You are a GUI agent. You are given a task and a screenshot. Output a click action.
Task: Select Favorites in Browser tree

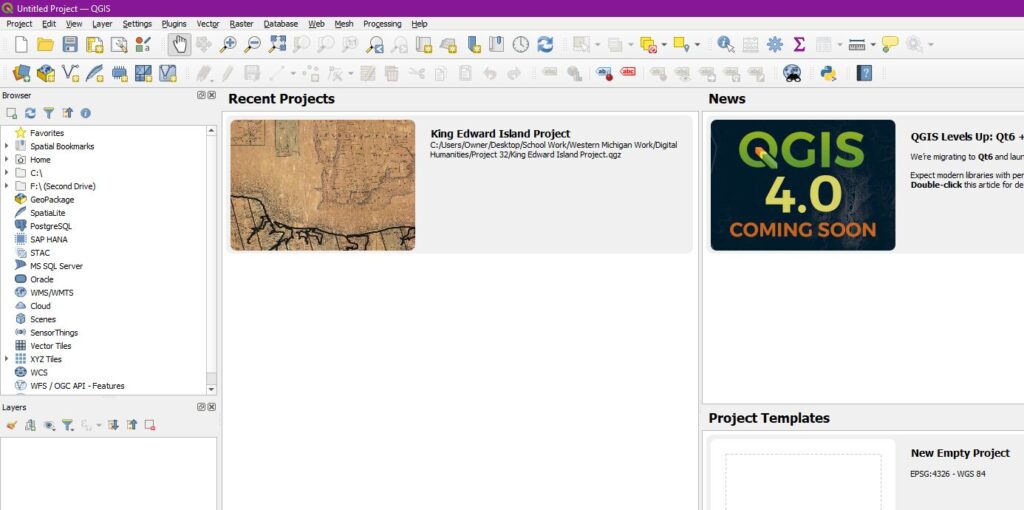[x=46, y=133]
